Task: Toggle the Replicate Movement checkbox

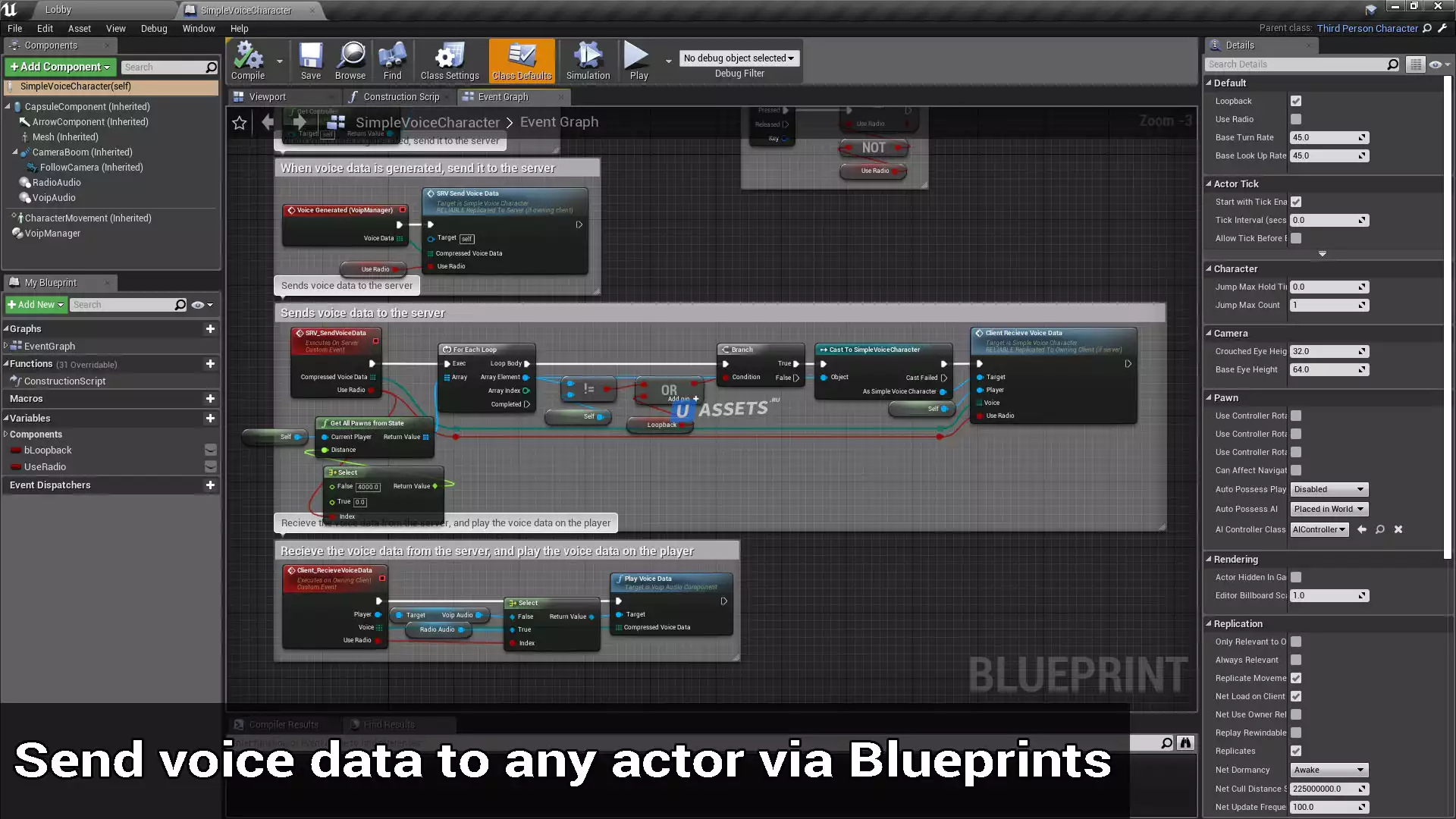Action: [x=1296, y=678]
